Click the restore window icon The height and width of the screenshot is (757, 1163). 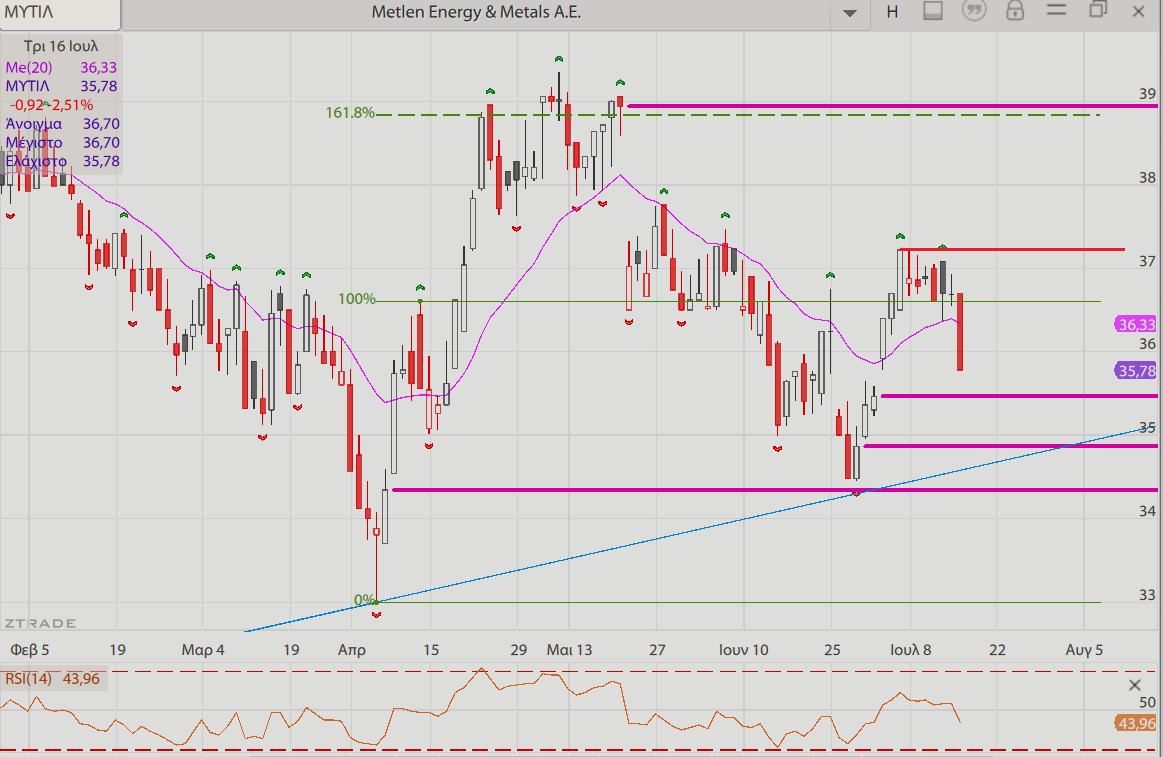pyautogui.click(x=1098, y=9)
